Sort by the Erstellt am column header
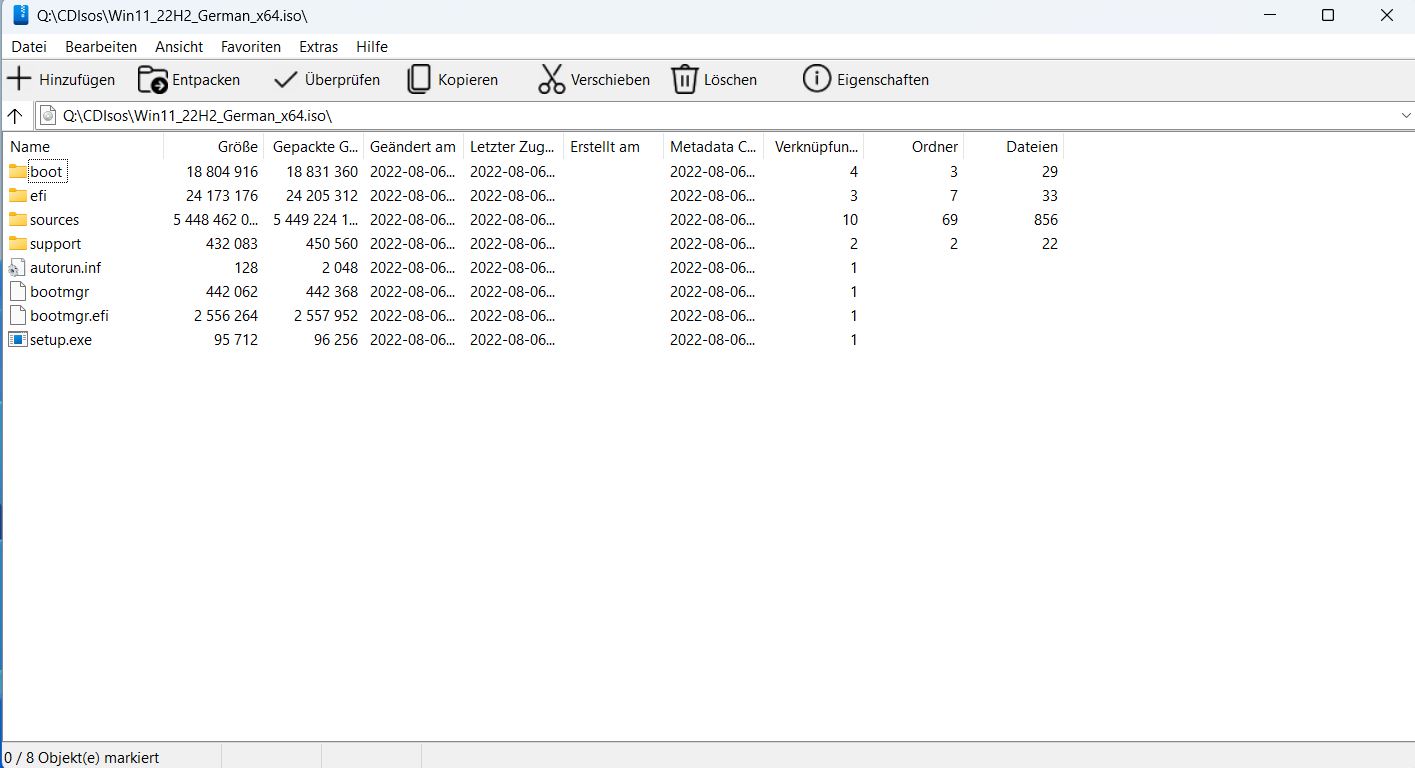 pos(613,147)
